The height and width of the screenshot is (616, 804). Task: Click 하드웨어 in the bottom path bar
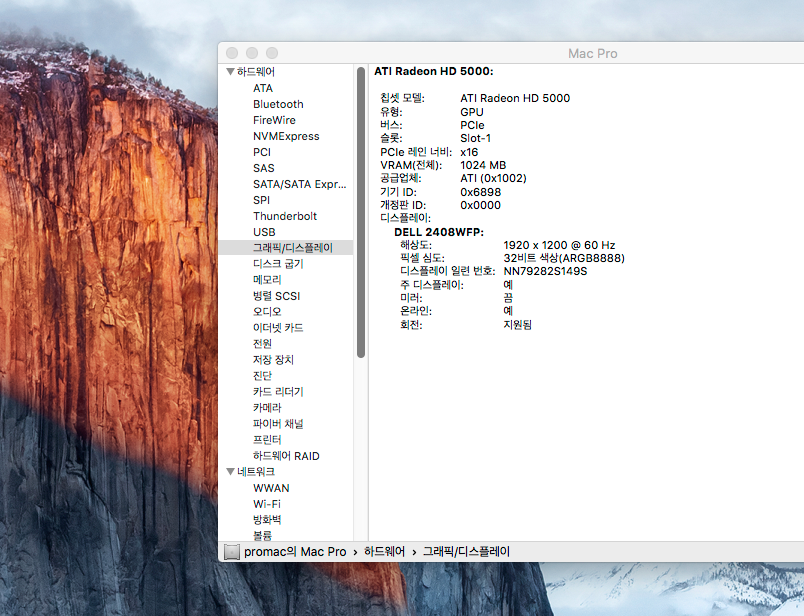click(x=384, y=552)
